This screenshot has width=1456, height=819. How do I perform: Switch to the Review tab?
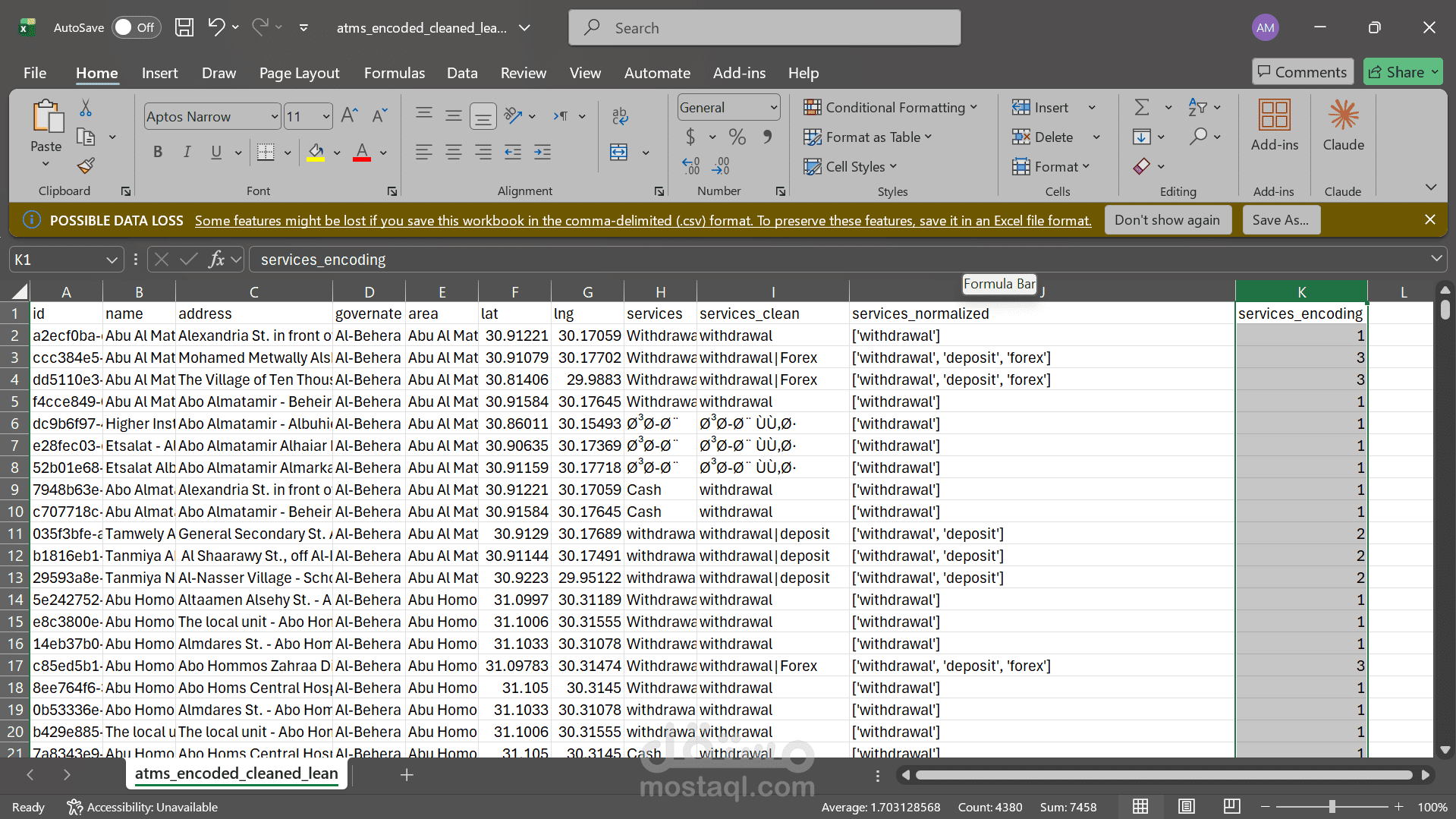point(524,73)
